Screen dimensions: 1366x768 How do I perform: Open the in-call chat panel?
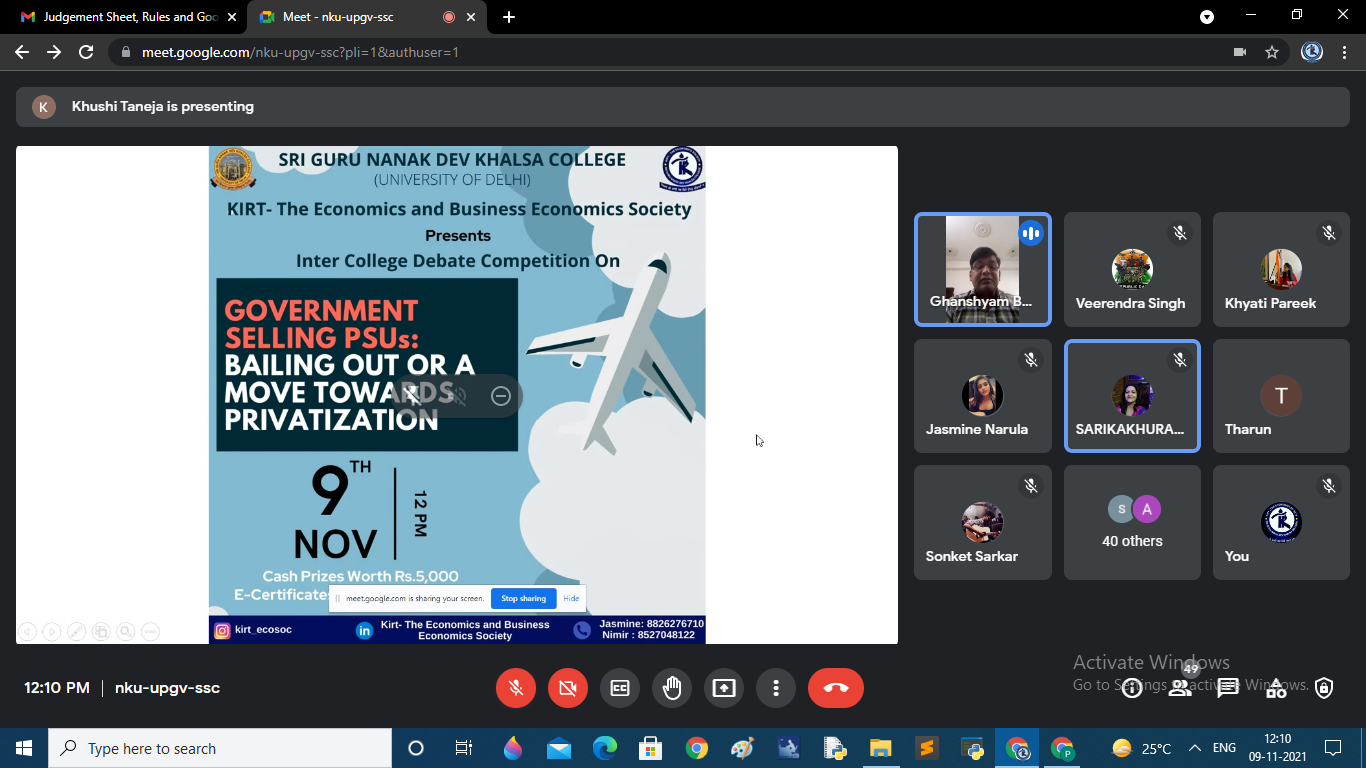coord(1228,688)
